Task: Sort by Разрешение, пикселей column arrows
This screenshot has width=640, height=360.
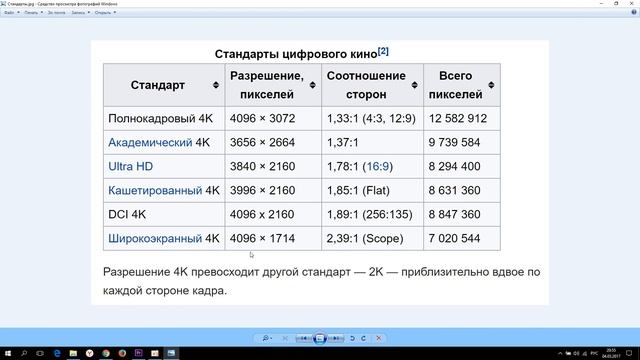Action: [x=313, y=85]
